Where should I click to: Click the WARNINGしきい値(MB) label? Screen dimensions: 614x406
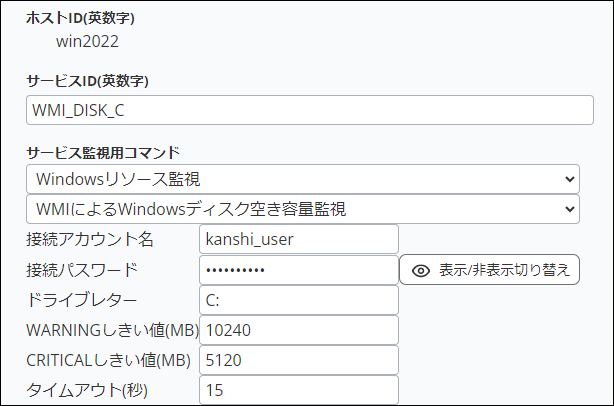(112, 330)
